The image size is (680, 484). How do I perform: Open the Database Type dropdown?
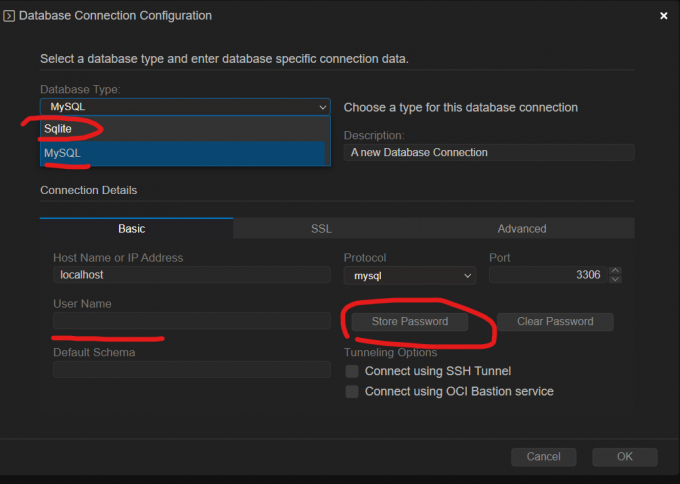pyautogui.click(x=185, y=107)
